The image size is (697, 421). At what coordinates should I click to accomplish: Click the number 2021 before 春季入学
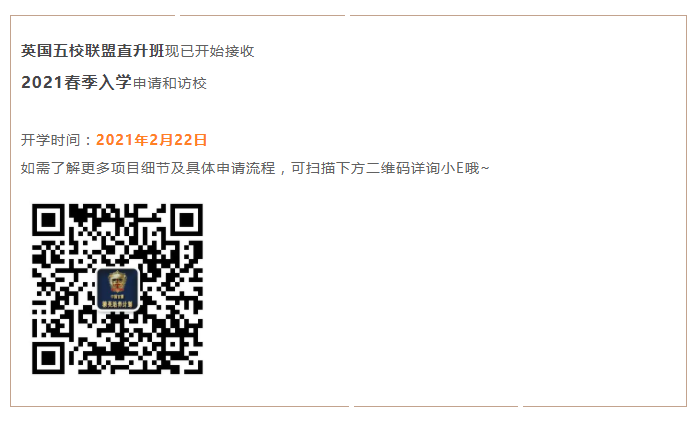coord(42,83)
